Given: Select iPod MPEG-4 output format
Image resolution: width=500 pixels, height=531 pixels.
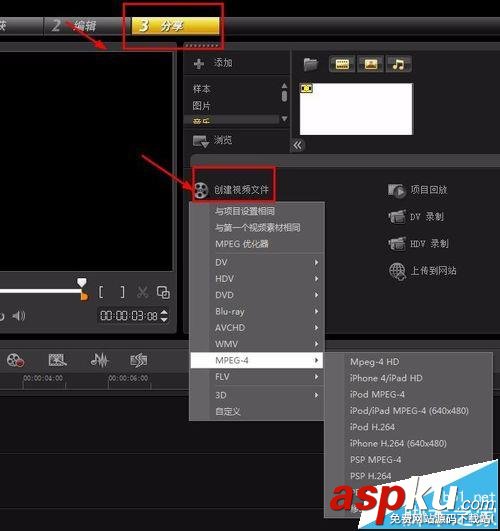Looking at the screenshot, I should [408, 395].
